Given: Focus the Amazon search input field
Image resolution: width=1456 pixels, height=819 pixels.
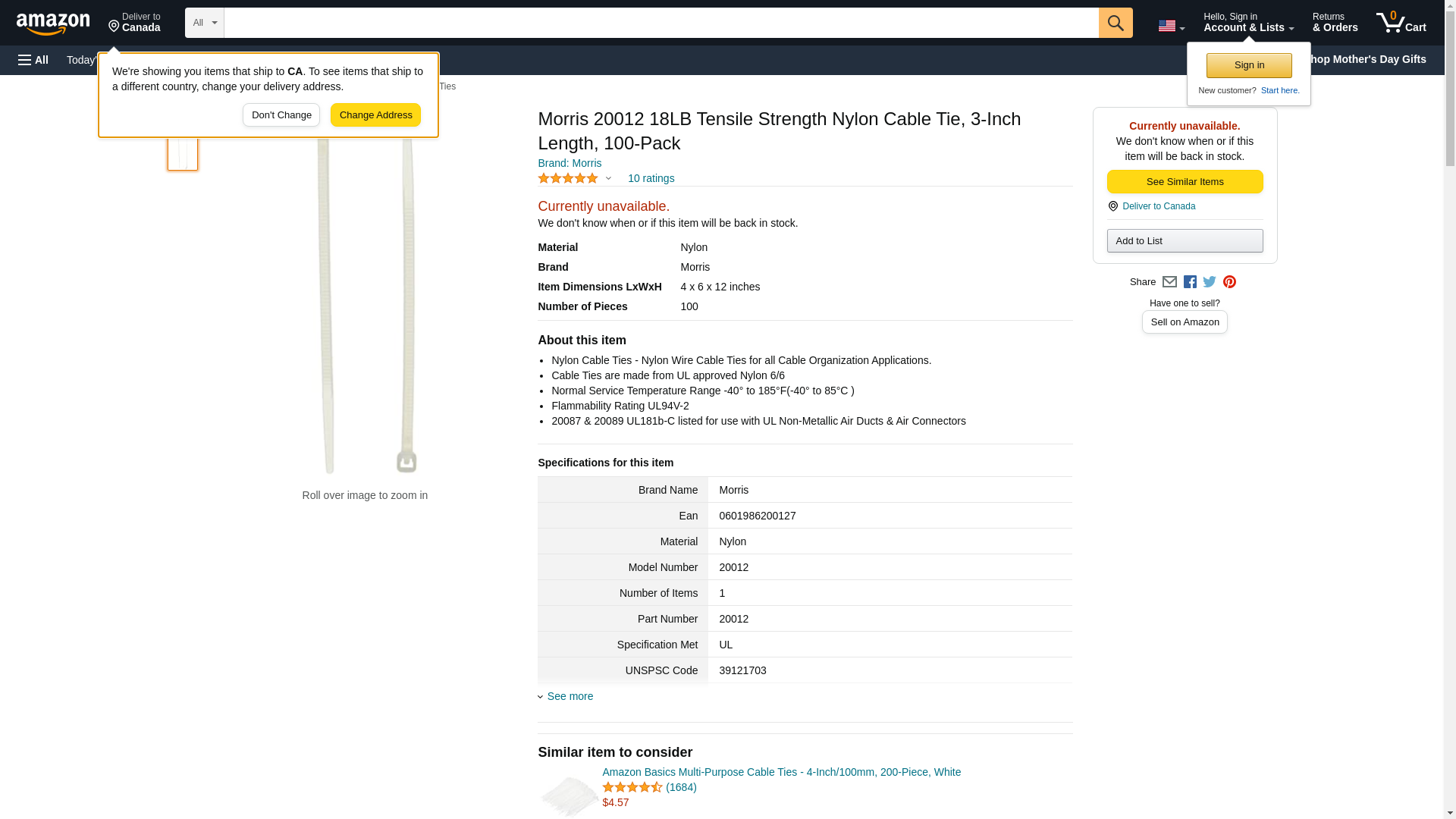Looking at the screenshot, I should tap(661, 23).
